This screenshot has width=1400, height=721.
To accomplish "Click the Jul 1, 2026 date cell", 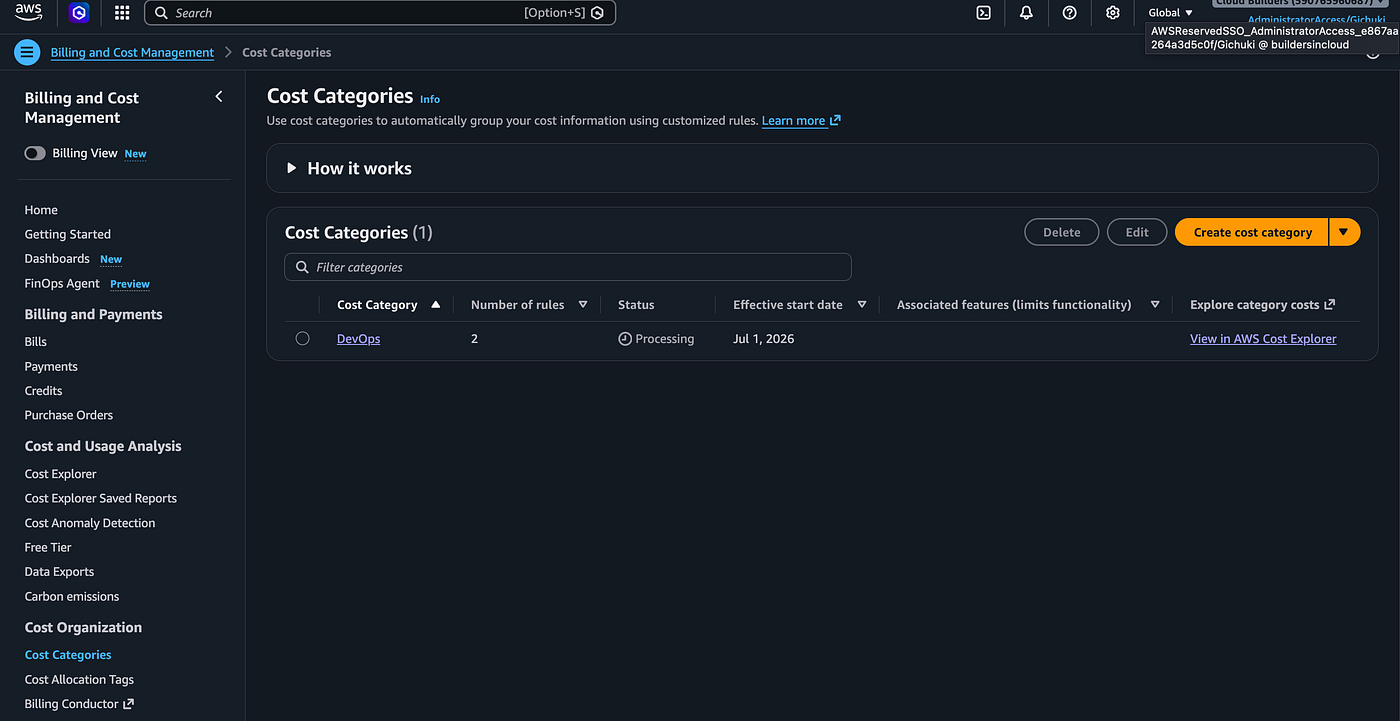I will click(764, 339).
